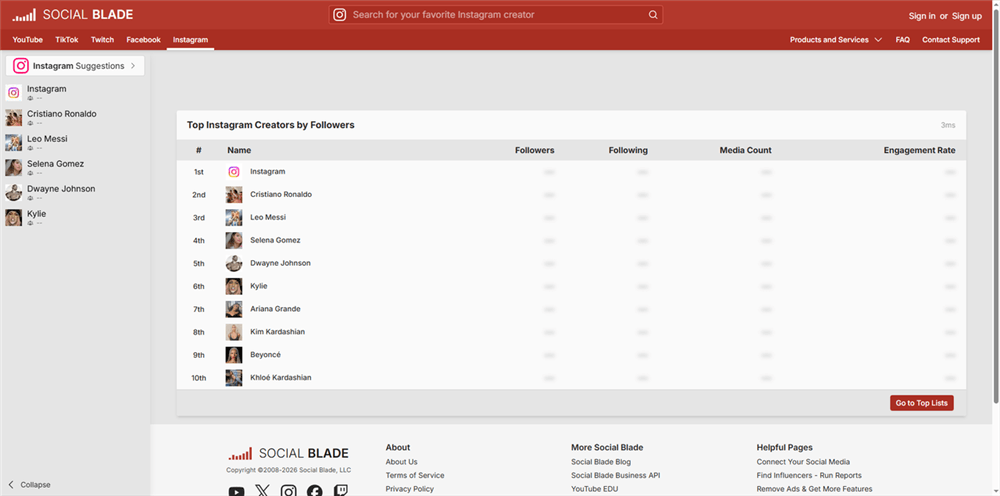Open Privacy Policy footer link
This screenshot has height=496, width=1000.
(409, 489)
